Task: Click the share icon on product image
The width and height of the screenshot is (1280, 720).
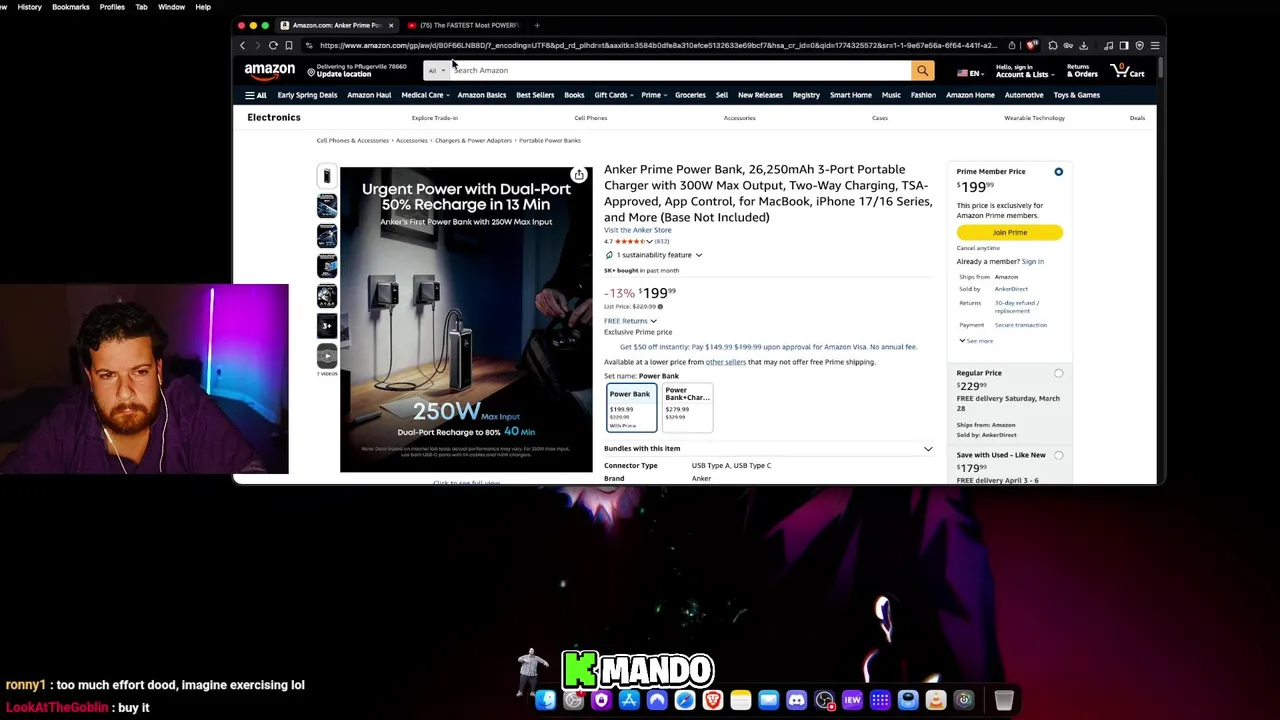Action: [578, 175]
